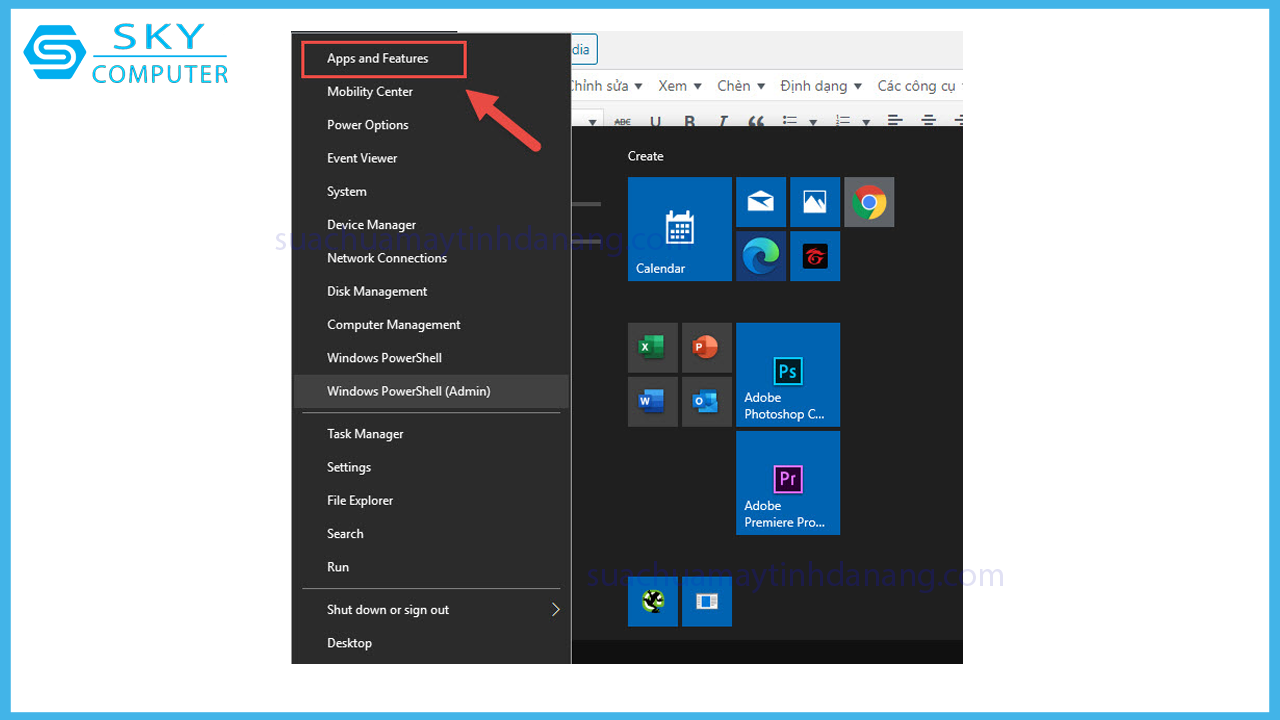Choose Windows PowerShell (Admin)

click(x=409, y=392)
